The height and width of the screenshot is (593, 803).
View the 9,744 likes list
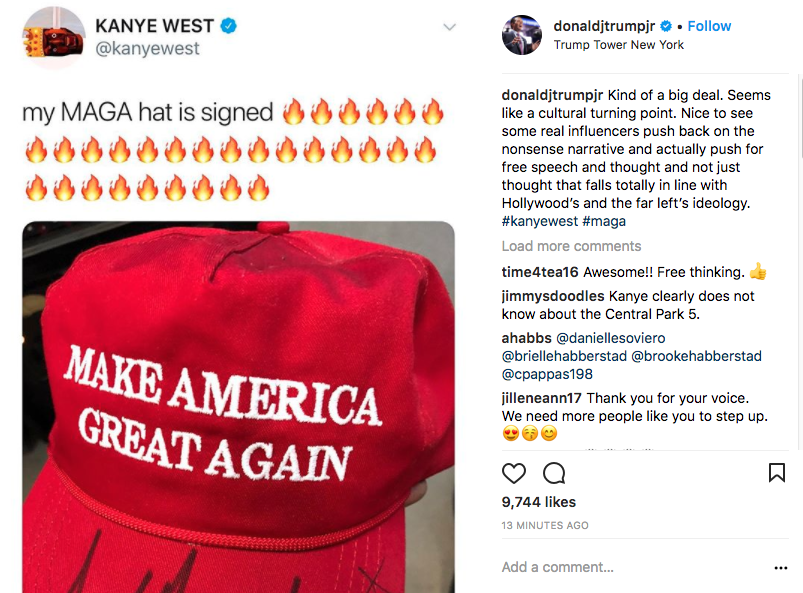click(x=539, y=502)
